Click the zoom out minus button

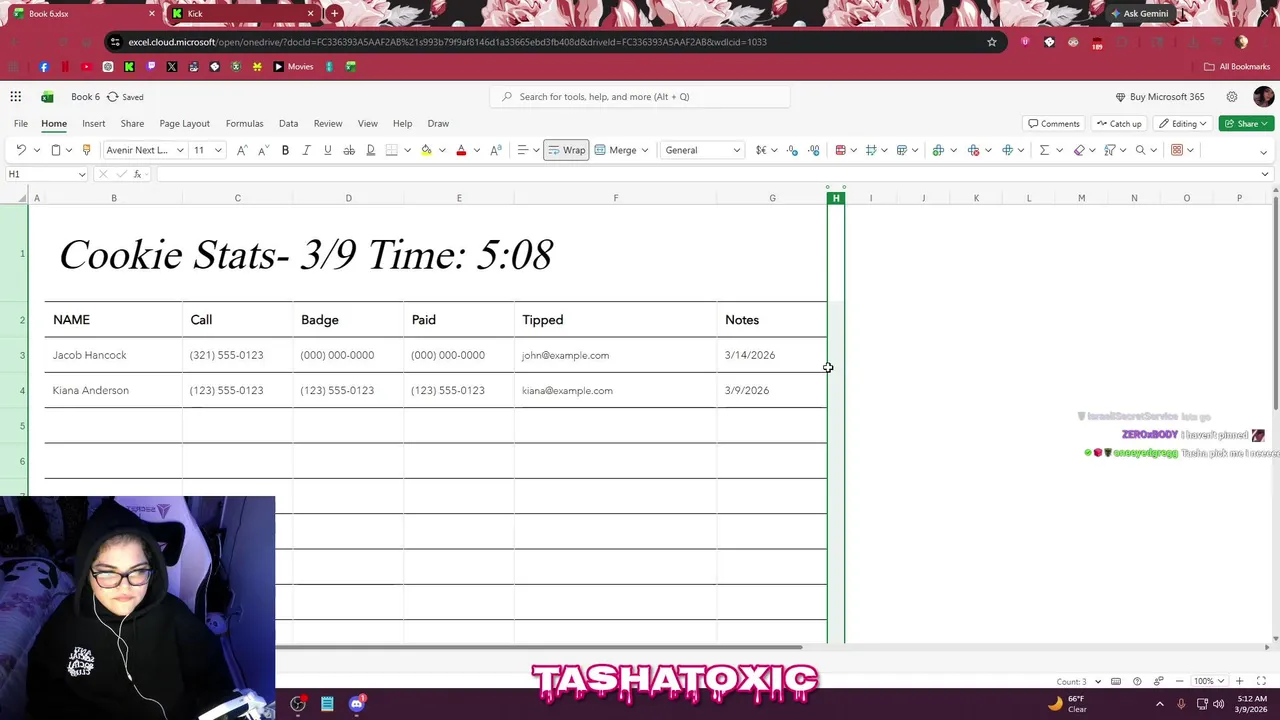point(1180,681)
